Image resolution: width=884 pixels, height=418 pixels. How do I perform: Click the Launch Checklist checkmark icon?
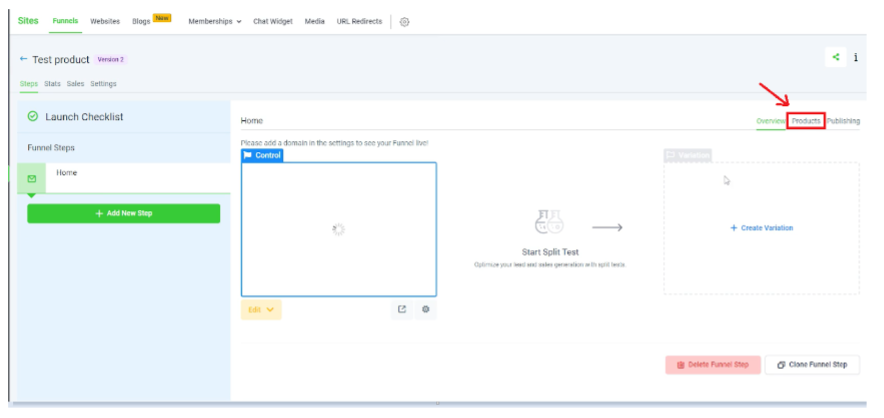[x=33, y=117]
